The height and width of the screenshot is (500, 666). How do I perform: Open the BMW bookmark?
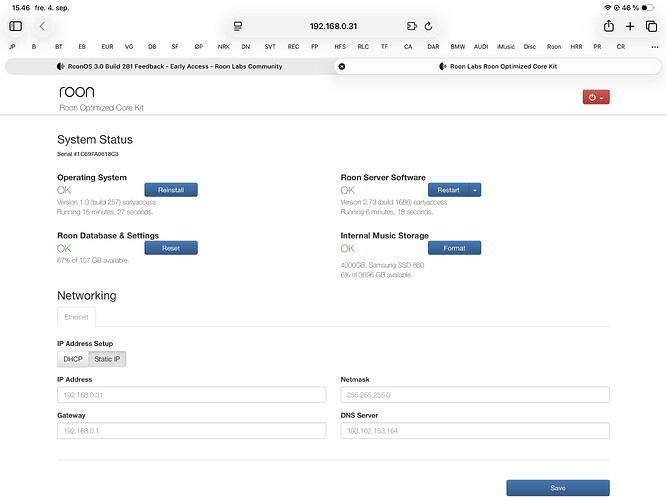(458, 47)
